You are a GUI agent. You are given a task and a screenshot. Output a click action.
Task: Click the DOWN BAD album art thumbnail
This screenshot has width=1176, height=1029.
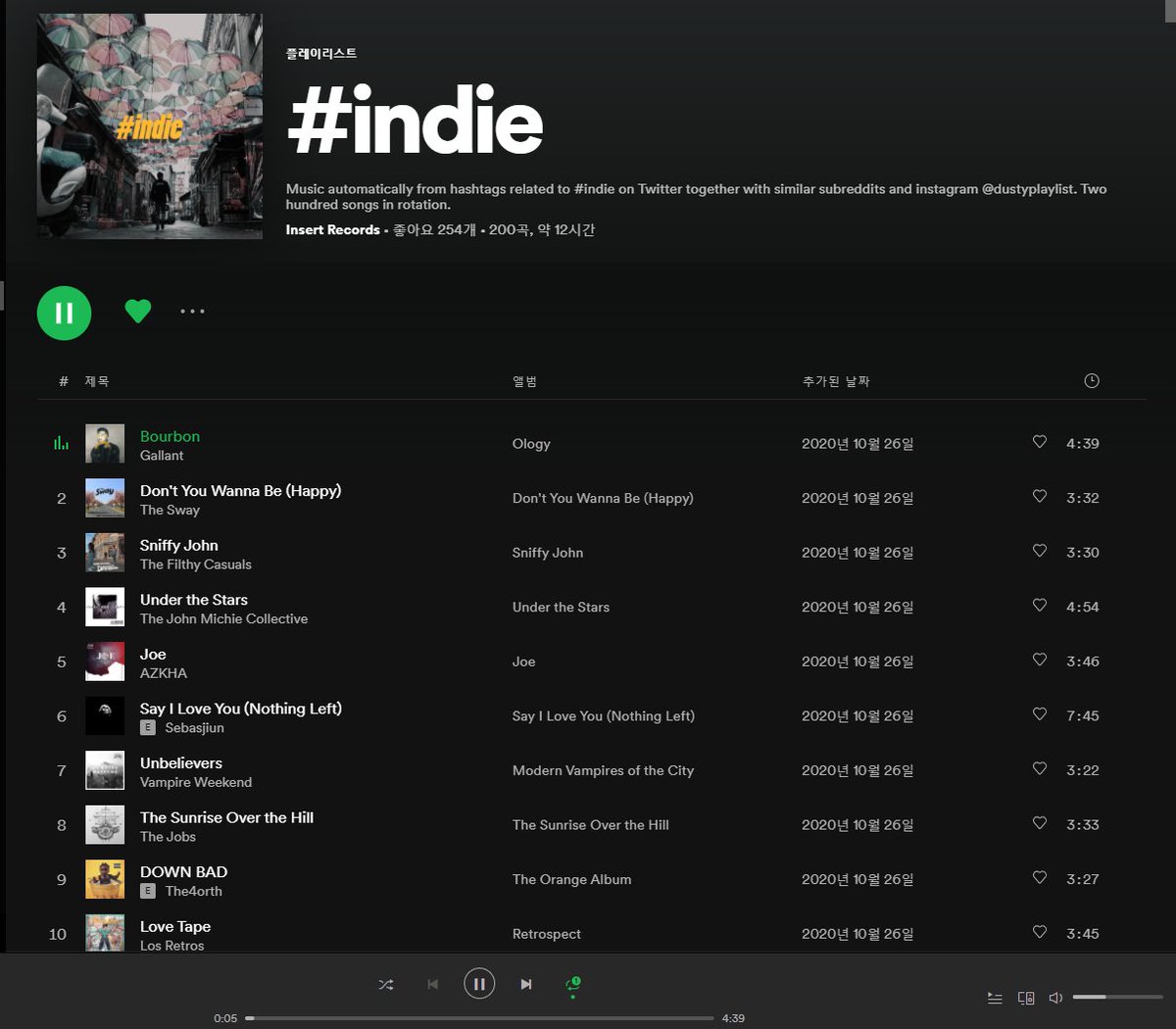coord(105,879)
